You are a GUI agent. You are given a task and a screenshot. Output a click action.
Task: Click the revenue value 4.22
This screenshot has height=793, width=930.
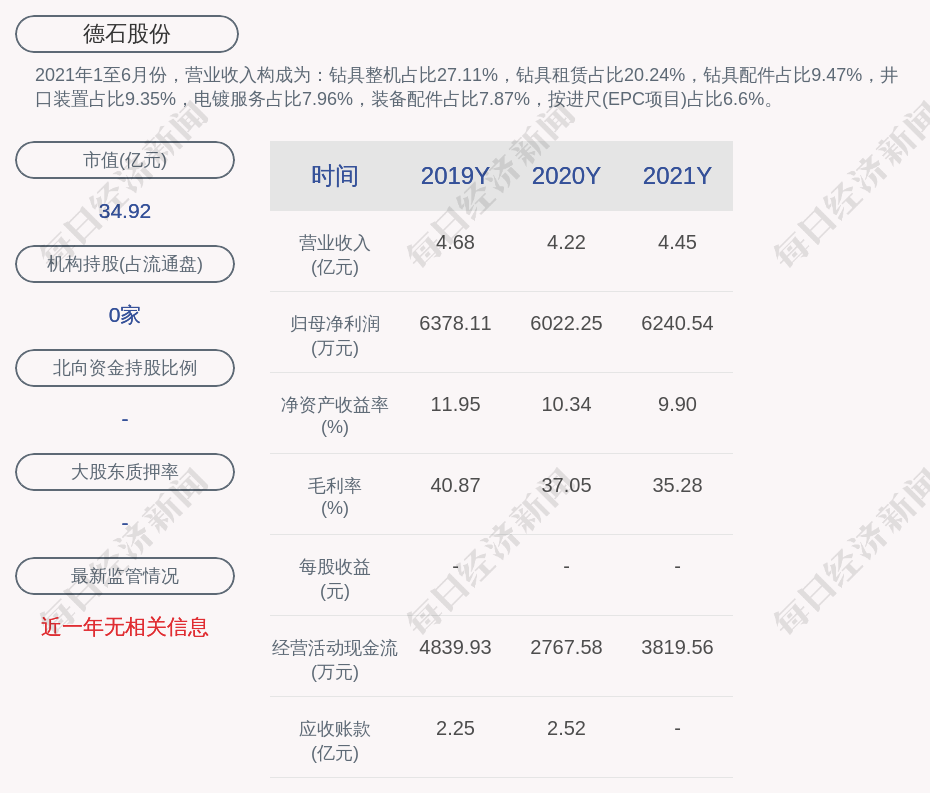(566, 243)
